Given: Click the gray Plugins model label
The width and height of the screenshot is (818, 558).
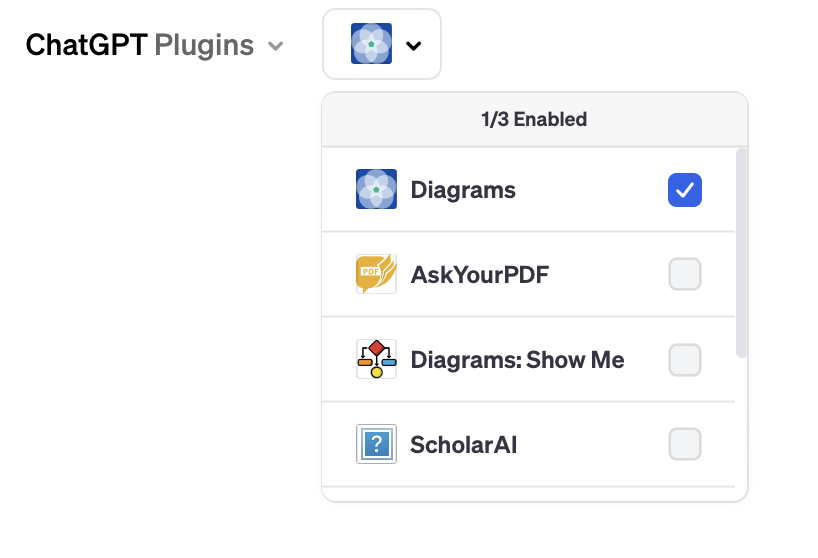Looking at the screenshot, I should click(x=204, y=46).
